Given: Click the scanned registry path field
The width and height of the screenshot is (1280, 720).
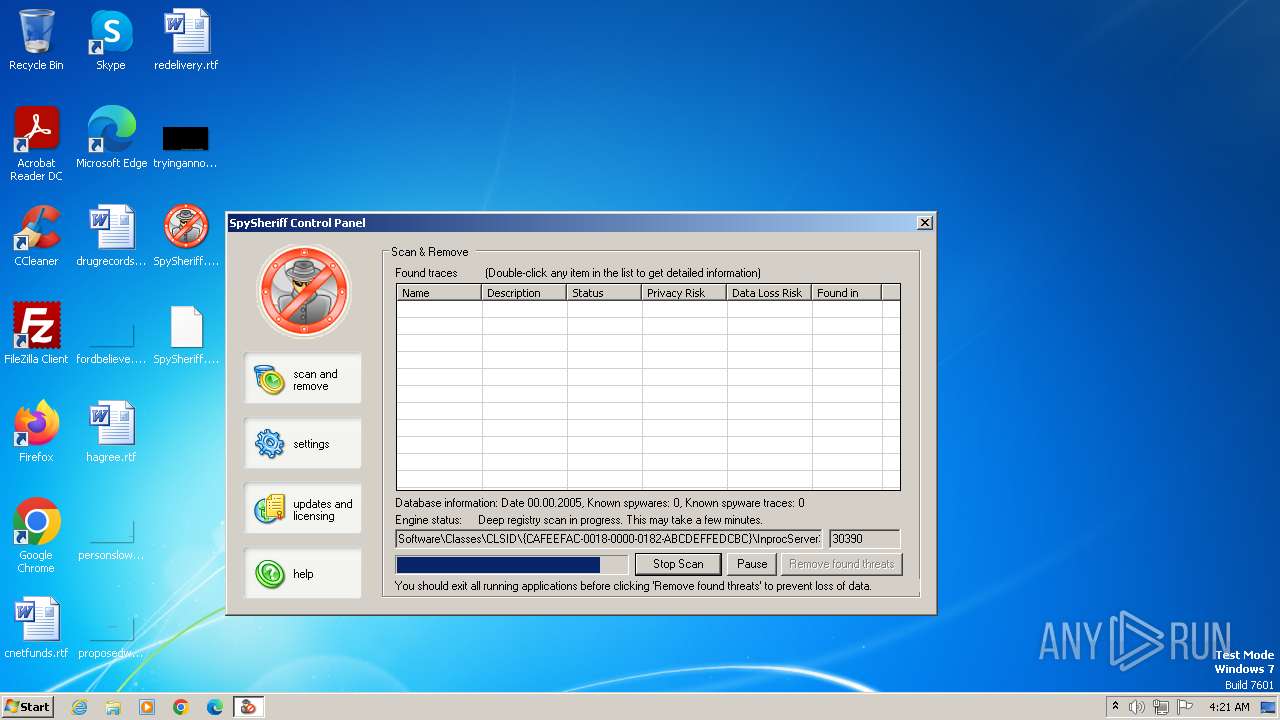Looking at the screenshot, I should coord(609,539).
